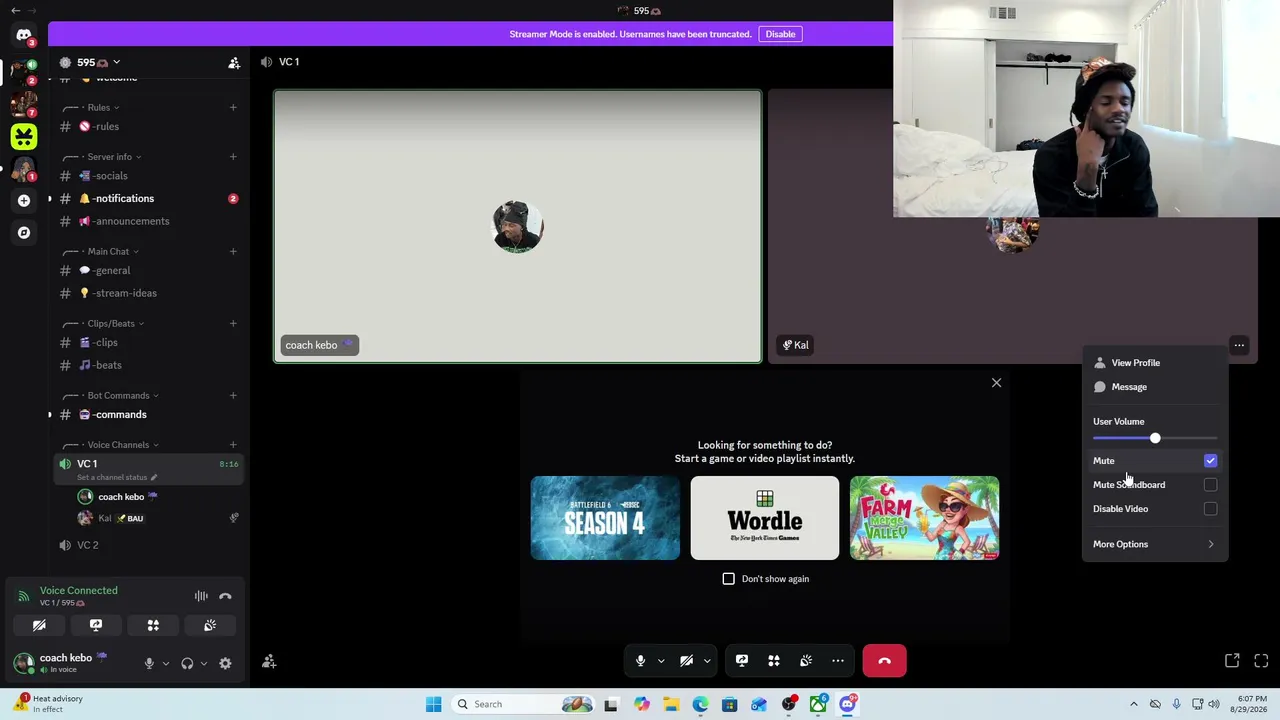Viewport: 1280px width, 720px height.
Task: Open the 595 server name dropdown
Action: [98, 62]
